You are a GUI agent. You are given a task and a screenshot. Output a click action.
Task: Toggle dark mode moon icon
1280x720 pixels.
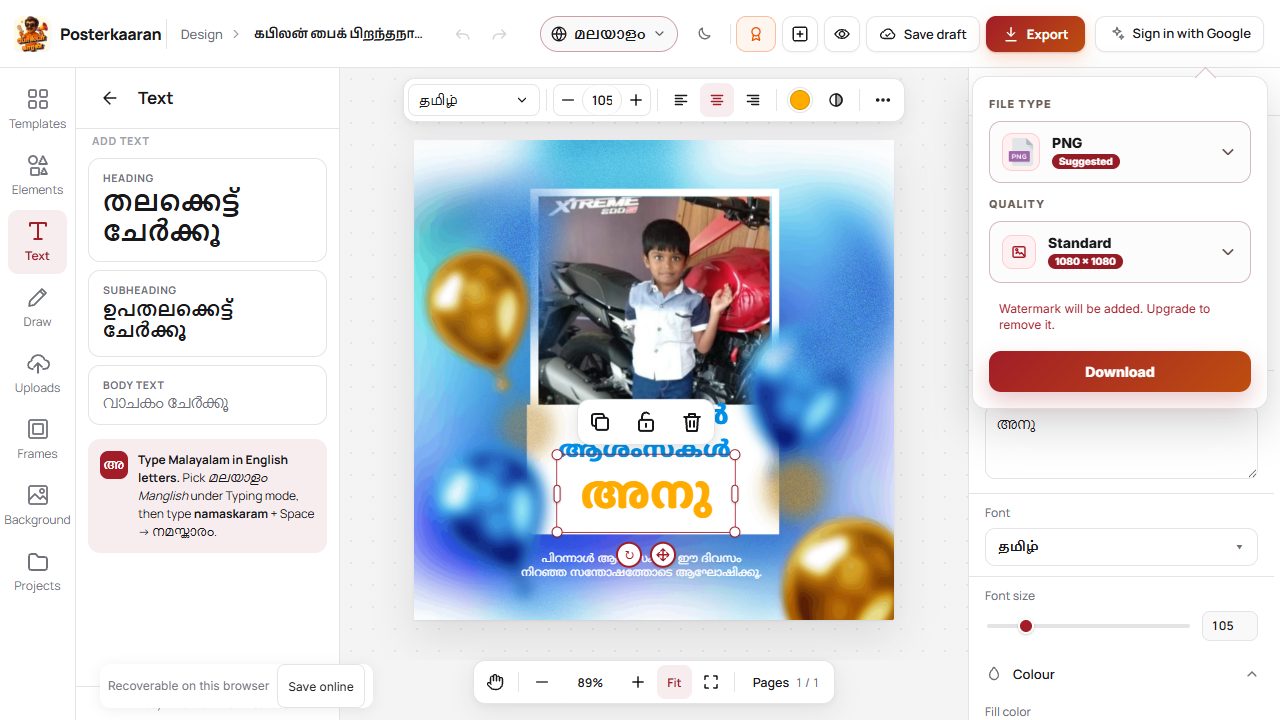(x=705, y=34)
